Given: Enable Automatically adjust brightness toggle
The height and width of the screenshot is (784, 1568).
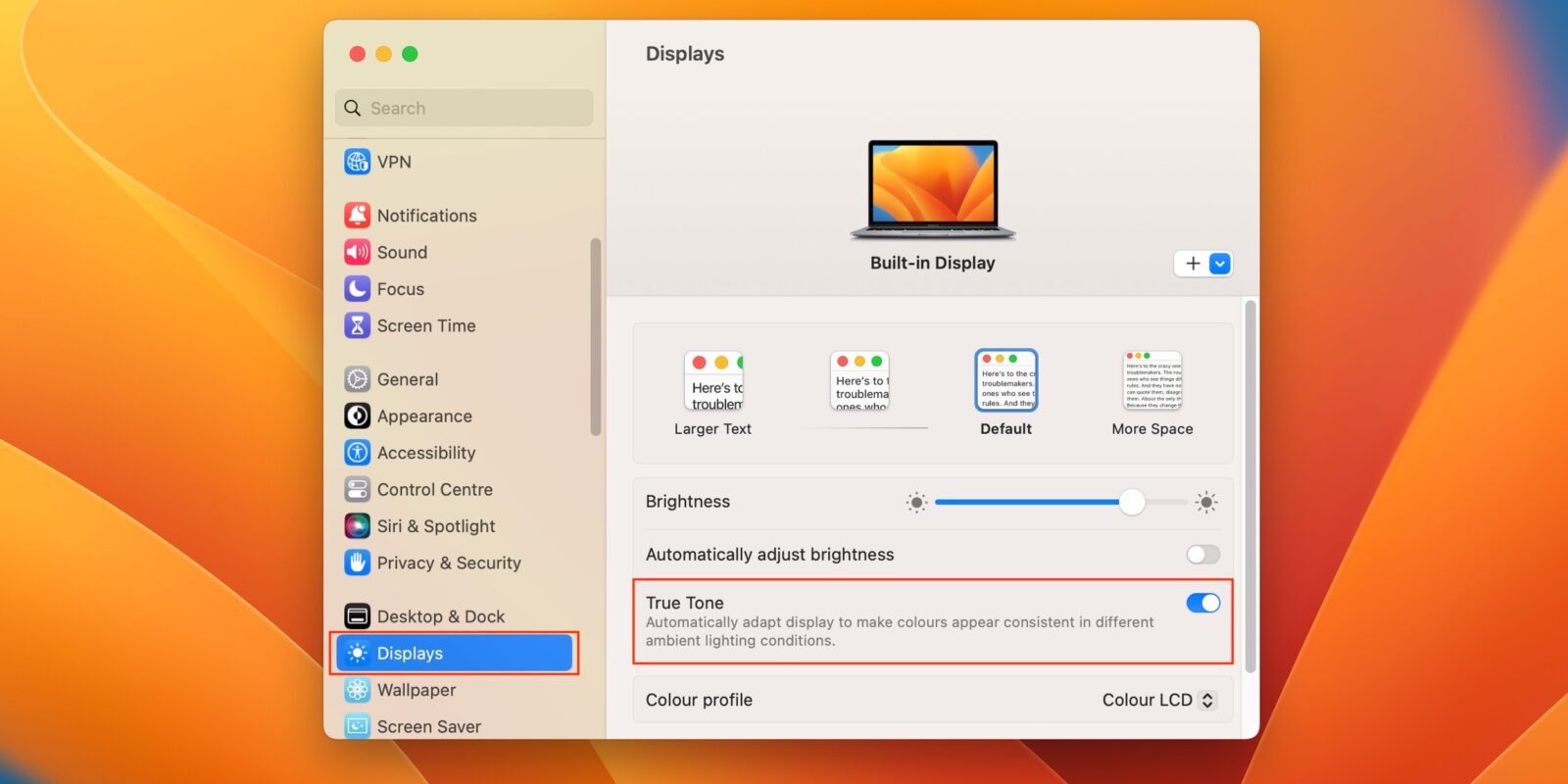Looking at the screenshot, I should pos(1202,555).
